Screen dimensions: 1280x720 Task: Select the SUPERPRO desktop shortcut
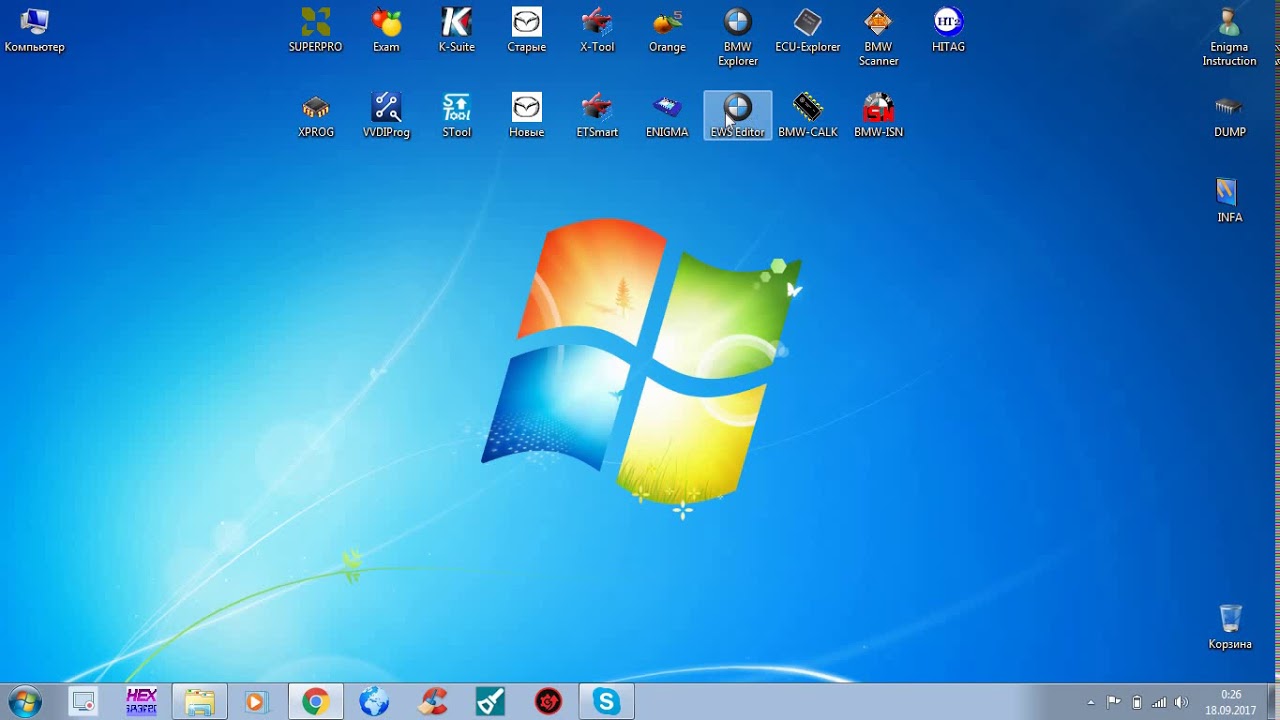click(316, 31)
